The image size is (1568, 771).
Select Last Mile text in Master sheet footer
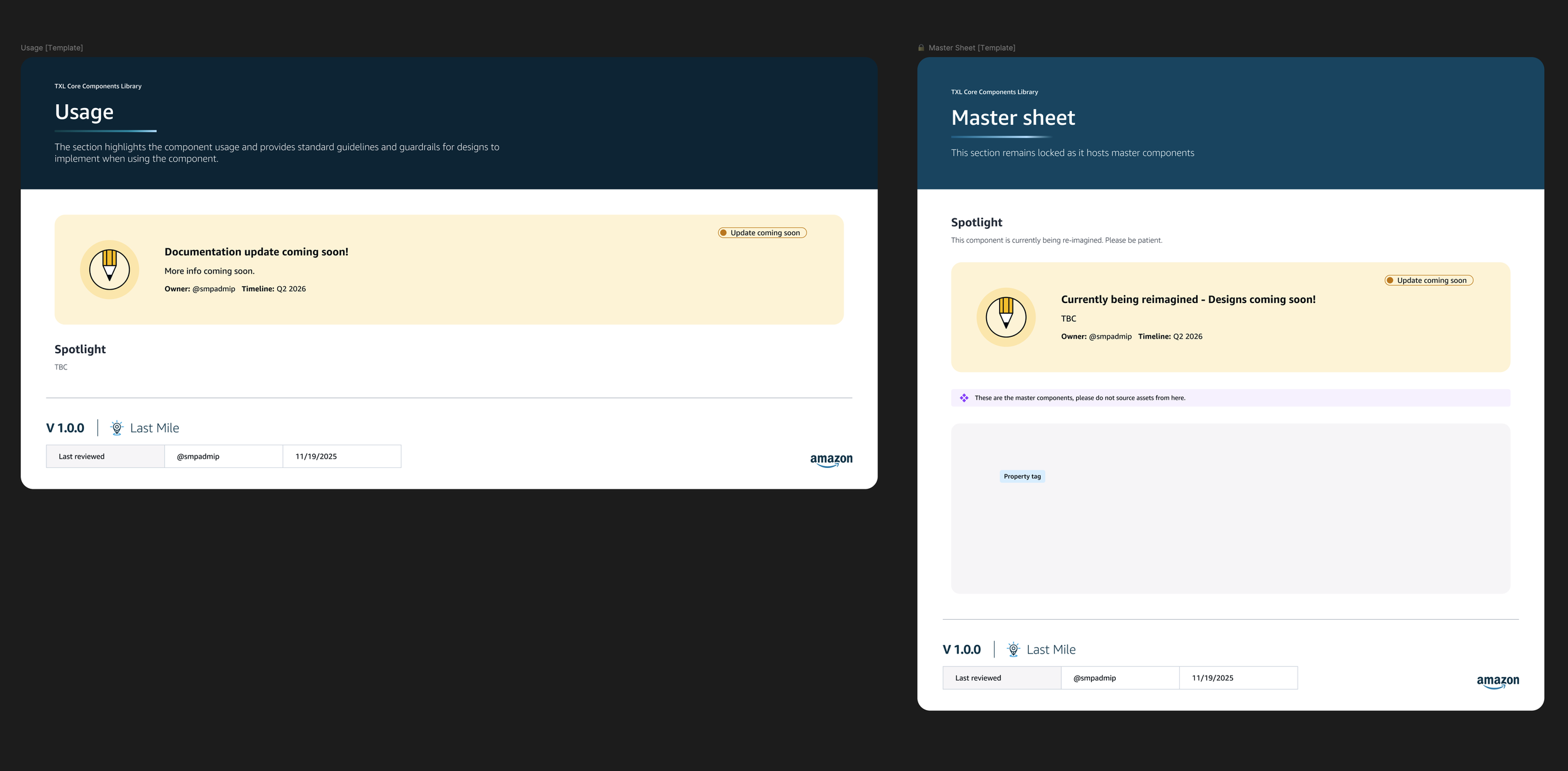(1051, 649)
